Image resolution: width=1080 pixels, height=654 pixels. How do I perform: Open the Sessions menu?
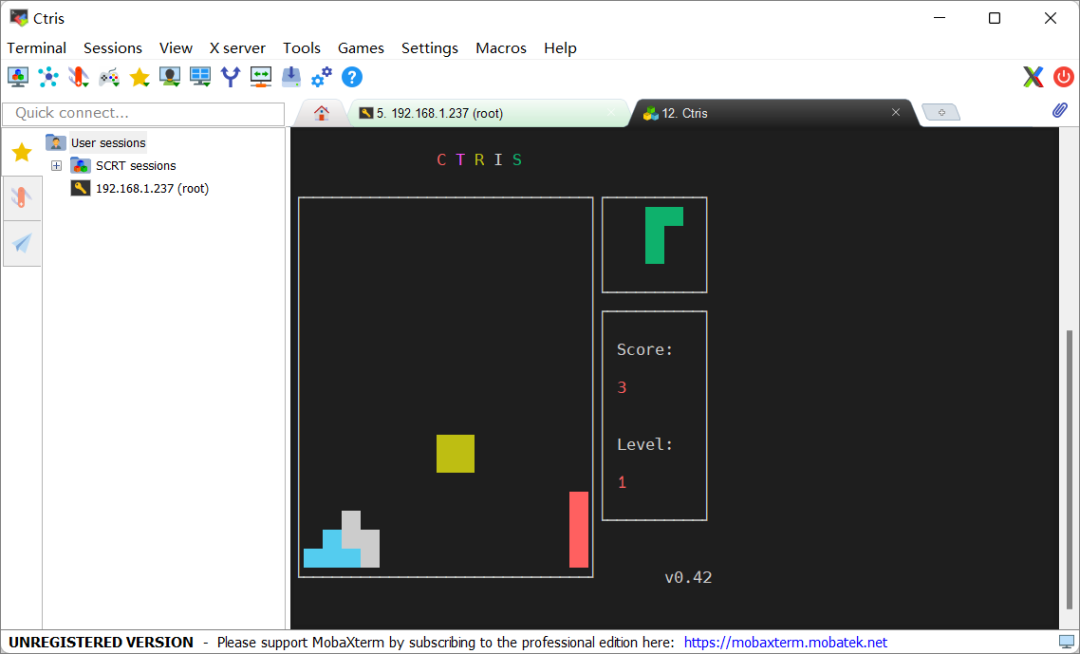click(x=113, y=48)
